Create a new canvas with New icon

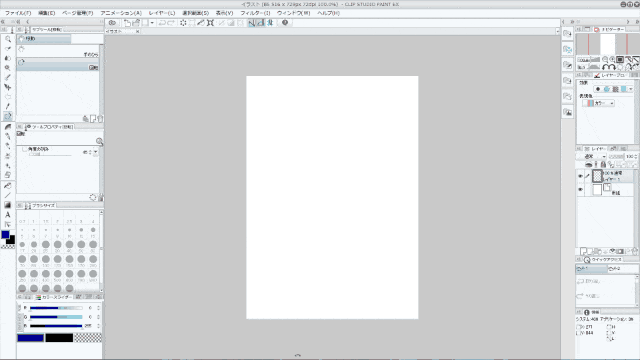pyautogui.click(x=127, y=23)
